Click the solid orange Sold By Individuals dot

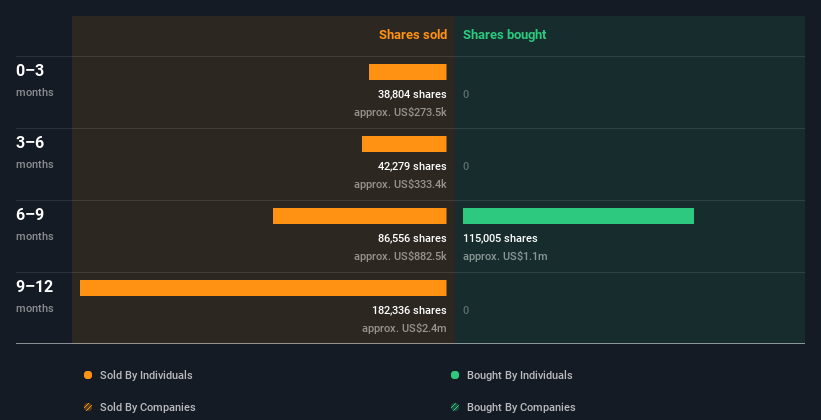tap(88, 375)
